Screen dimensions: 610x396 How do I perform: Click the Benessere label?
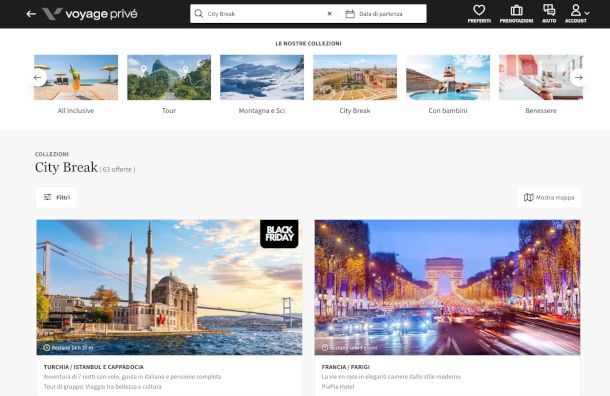click(541, 110)
